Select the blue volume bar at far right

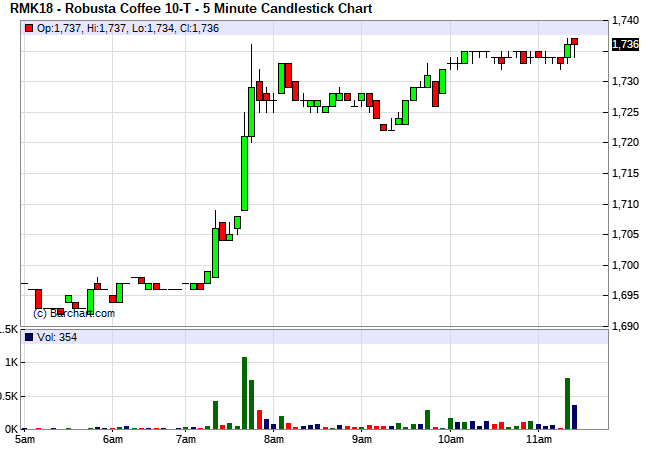pyautogui.click(x=575, y=416)
